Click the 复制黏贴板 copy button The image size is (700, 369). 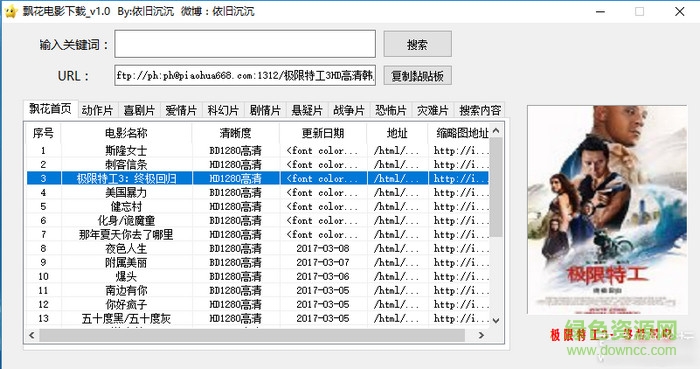(417, 75)
